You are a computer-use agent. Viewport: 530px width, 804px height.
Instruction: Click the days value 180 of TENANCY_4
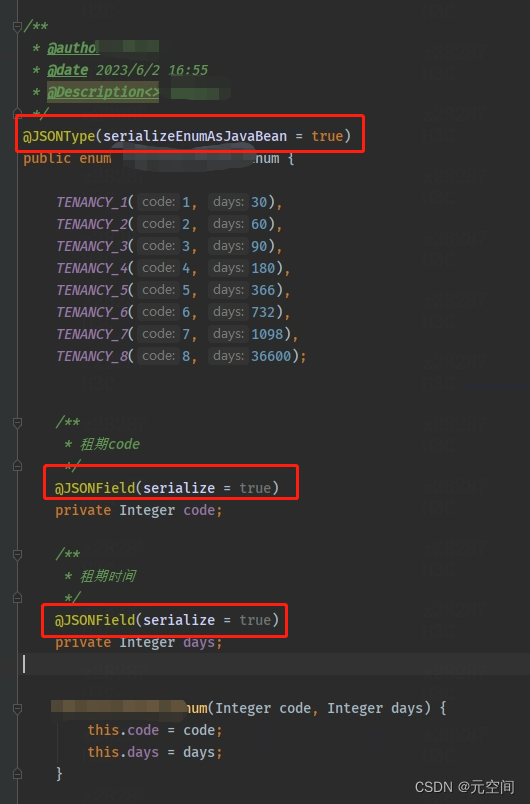pyautogui.click(x=263, y=269)
